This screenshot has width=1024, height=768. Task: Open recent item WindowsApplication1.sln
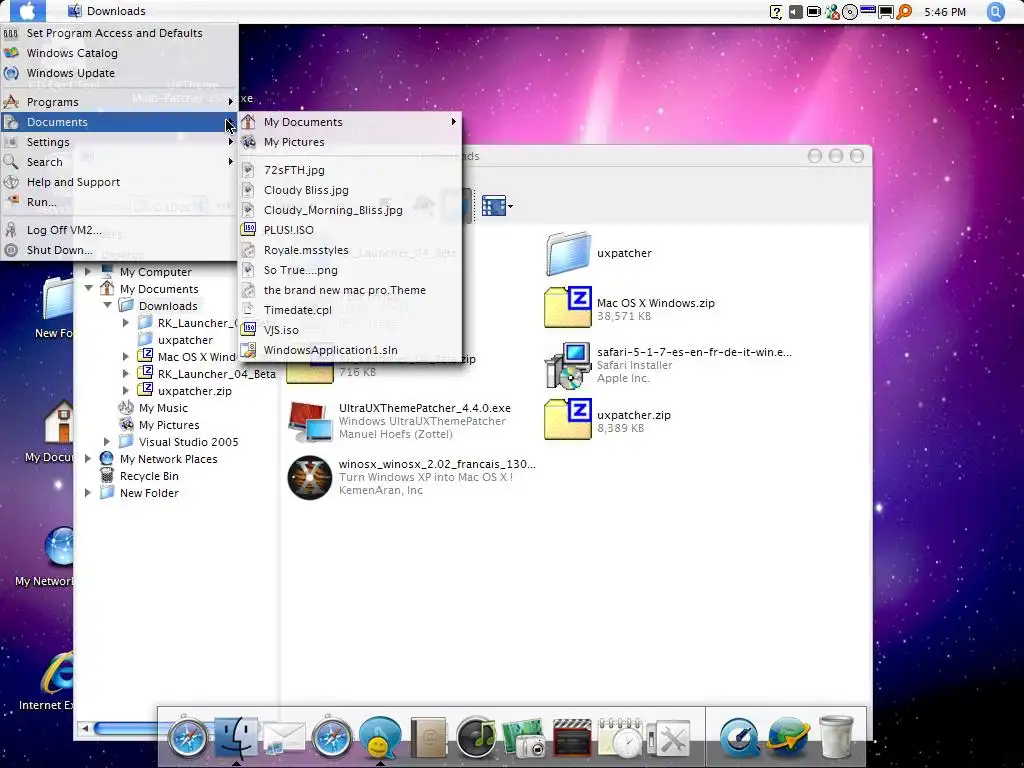tap(350, 350)
